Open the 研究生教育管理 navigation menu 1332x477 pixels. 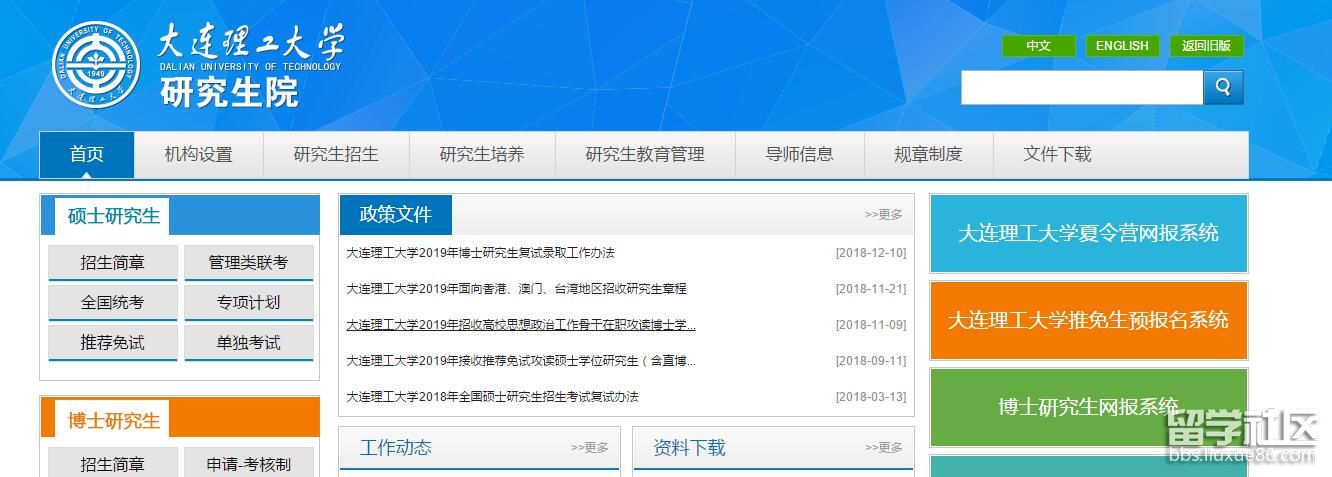pyautogui.click(x=645, y=155)
